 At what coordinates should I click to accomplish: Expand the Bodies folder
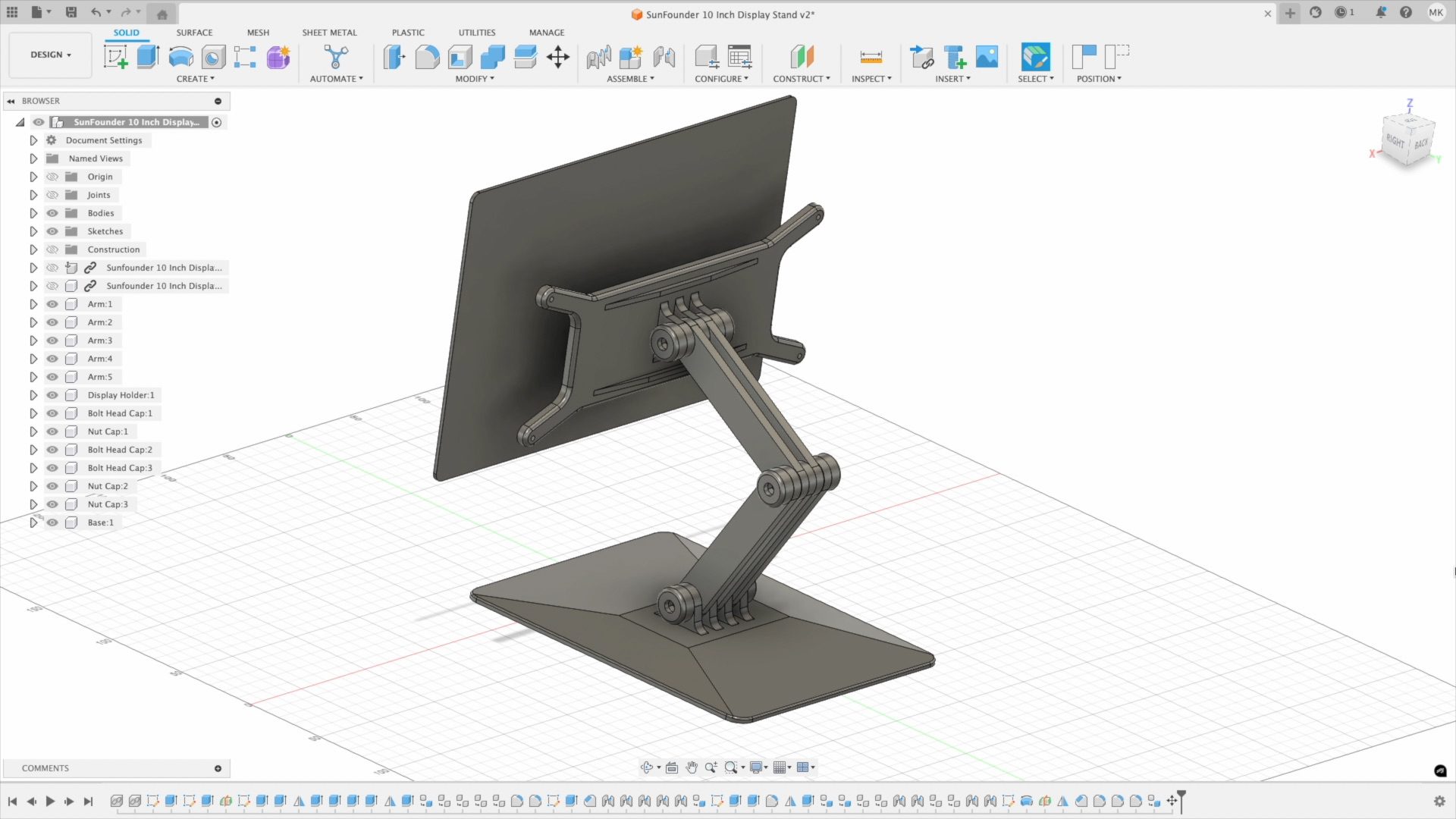coord(33,213)
